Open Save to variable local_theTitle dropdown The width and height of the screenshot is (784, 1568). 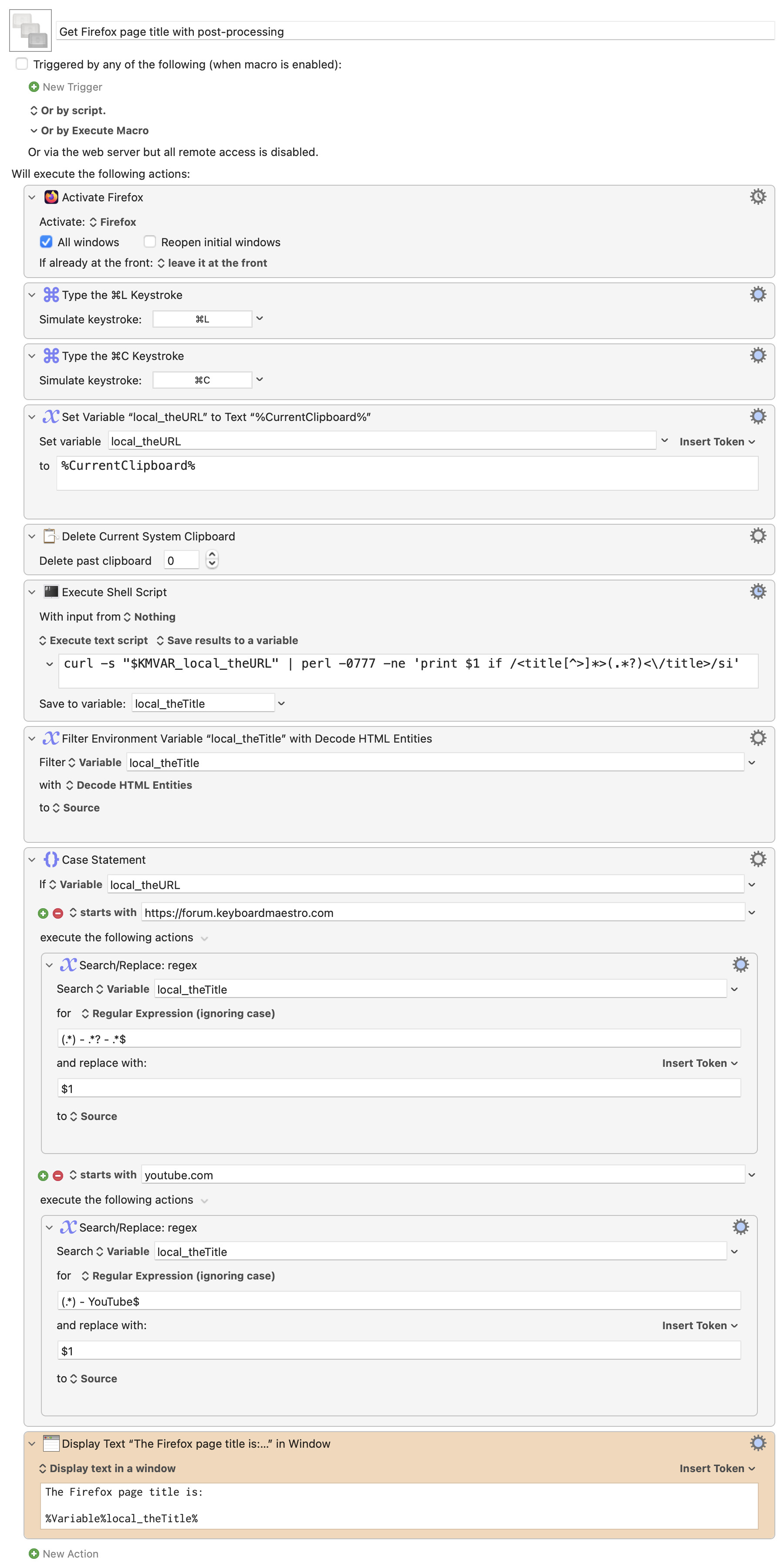tap(282, 703)
